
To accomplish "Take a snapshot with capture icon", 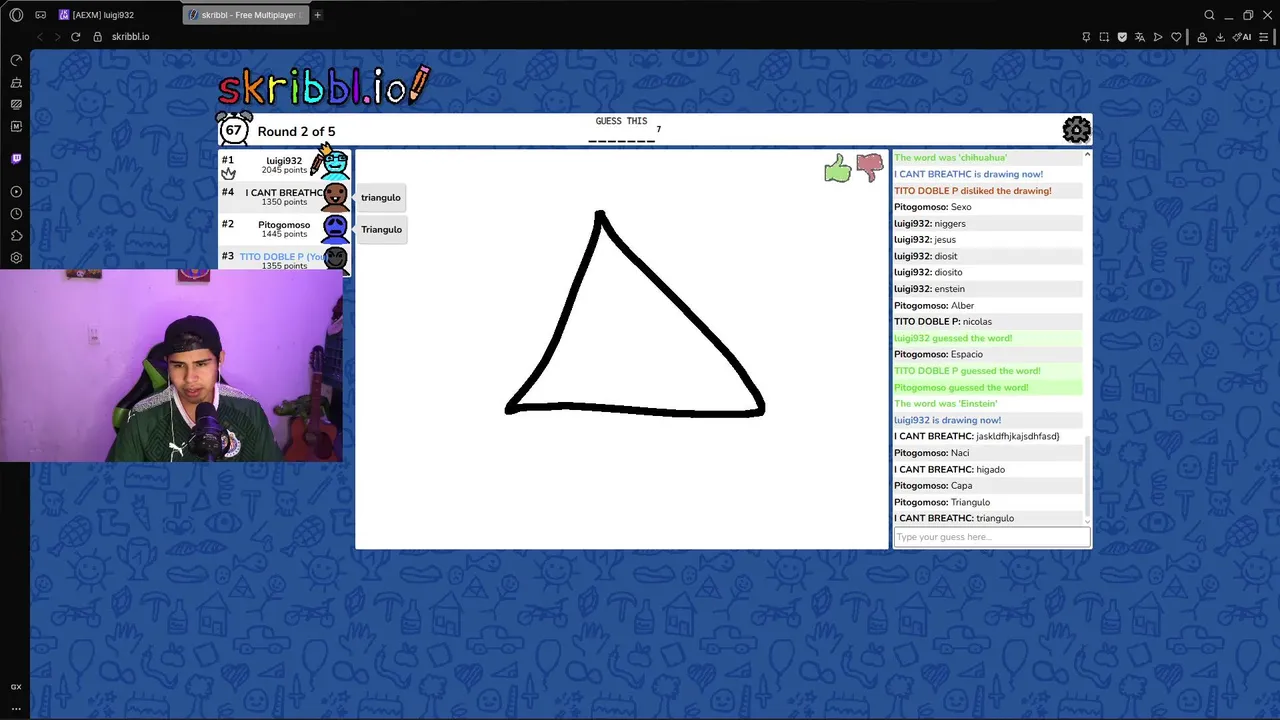I will 1104,37.
